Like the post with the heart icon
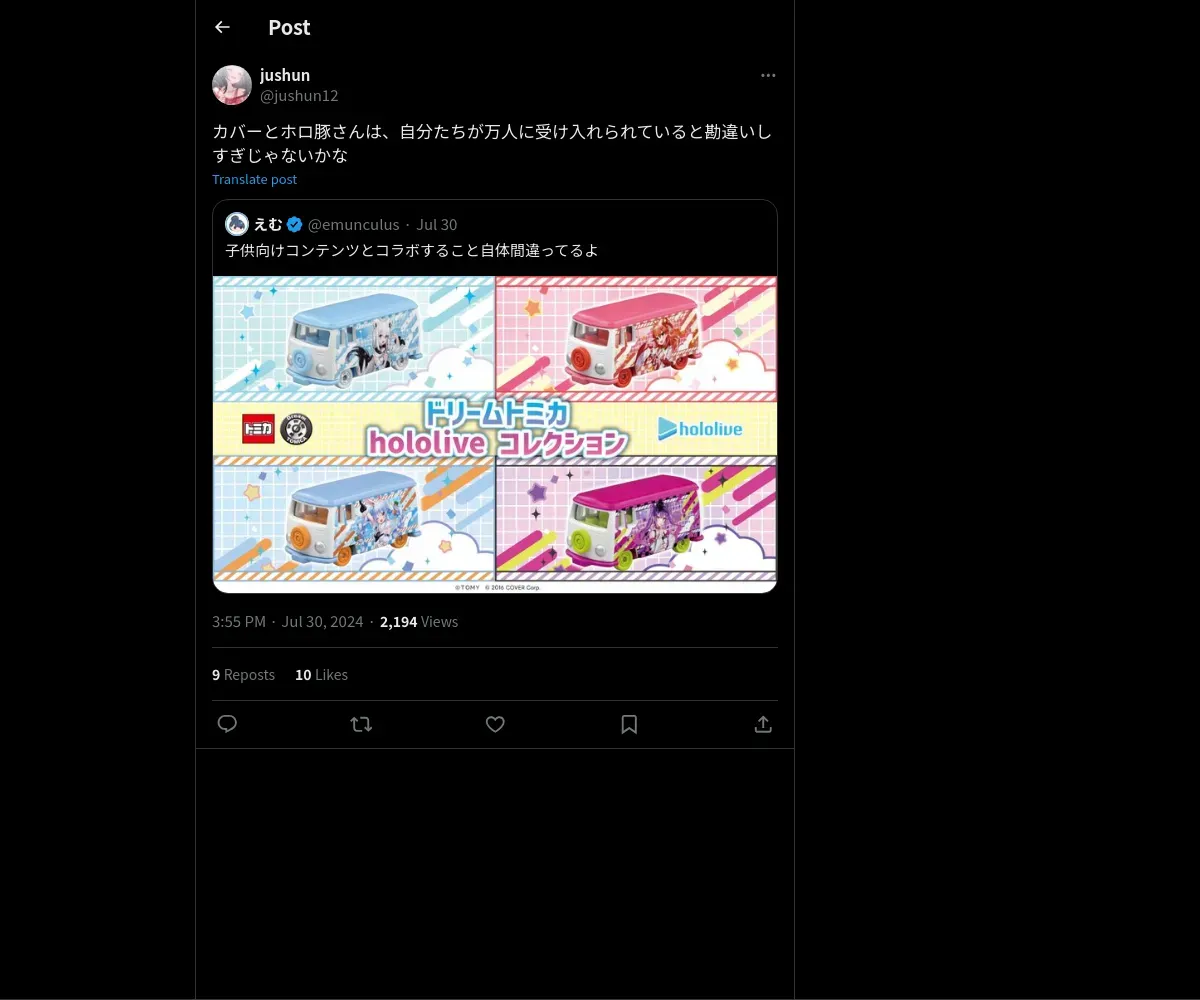 (x=495, y=724)
